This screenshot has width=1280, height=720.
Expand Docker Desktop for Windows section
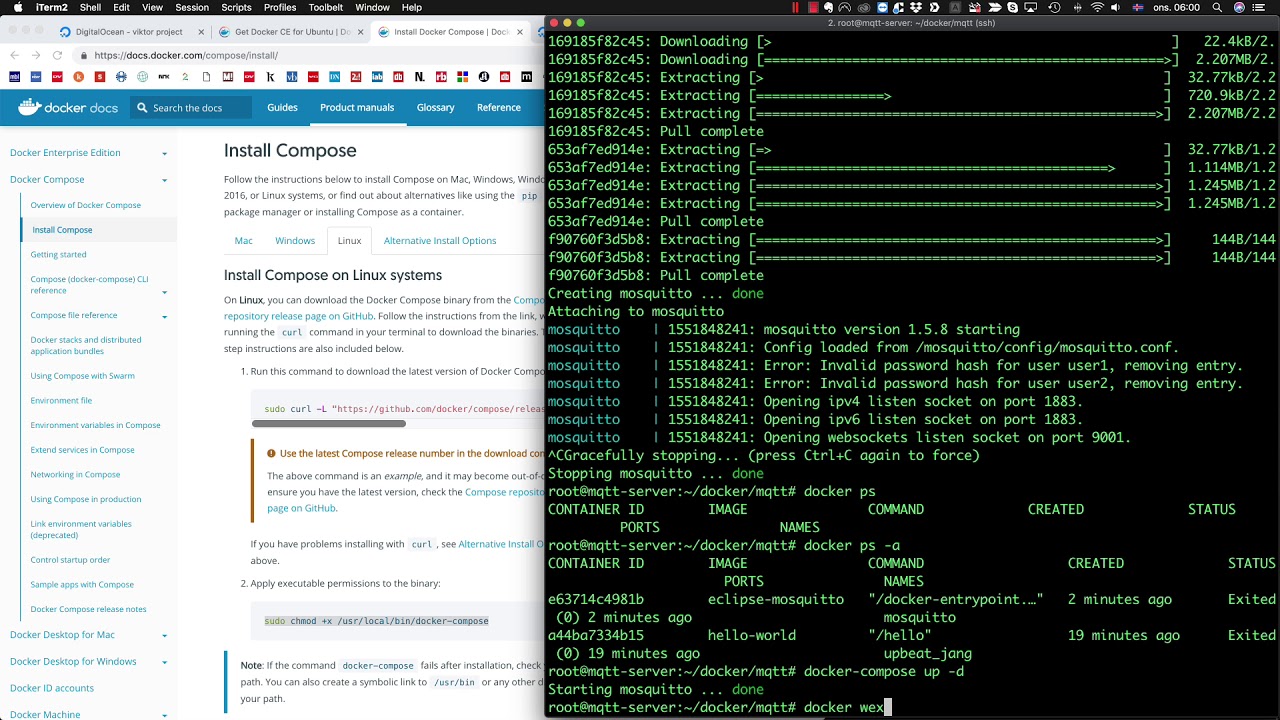point(164,662)
